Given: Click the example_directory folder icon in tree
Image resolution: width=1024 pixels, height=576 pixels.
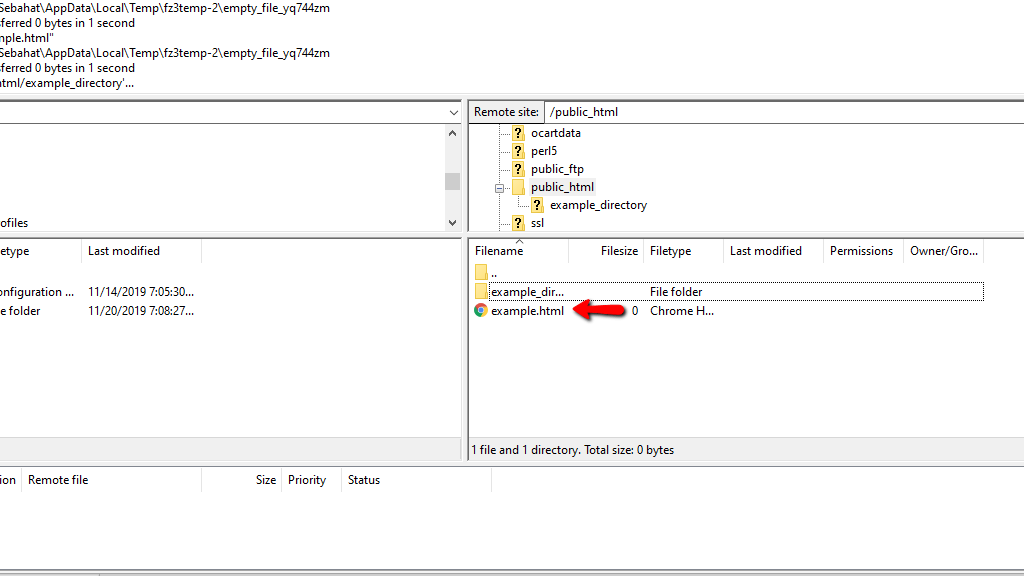Looking at the screenshot, I should click(537, 205).
